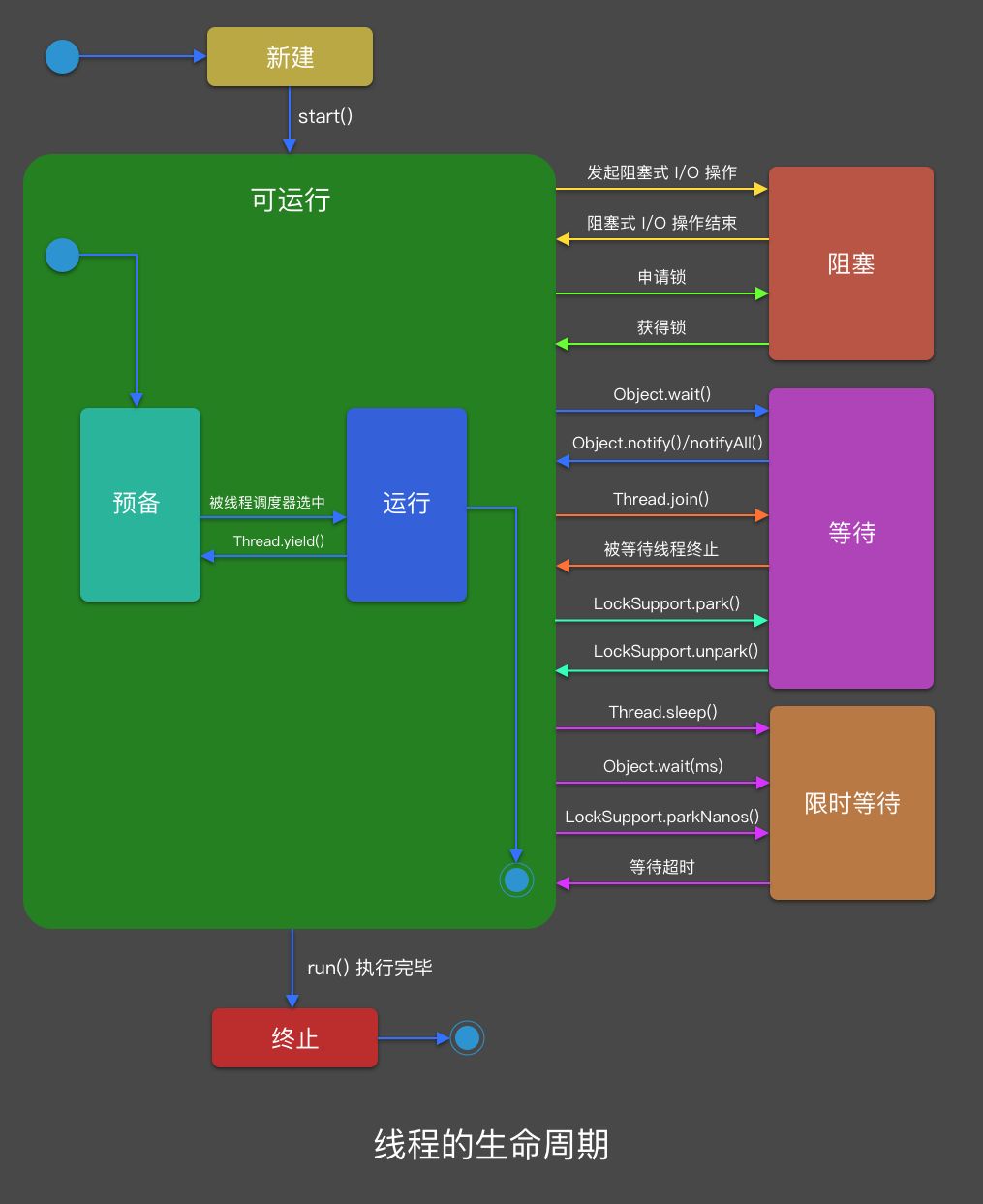Click the 可运行 container title
The height and width of the screenshot is (1204, 983).
289,201
